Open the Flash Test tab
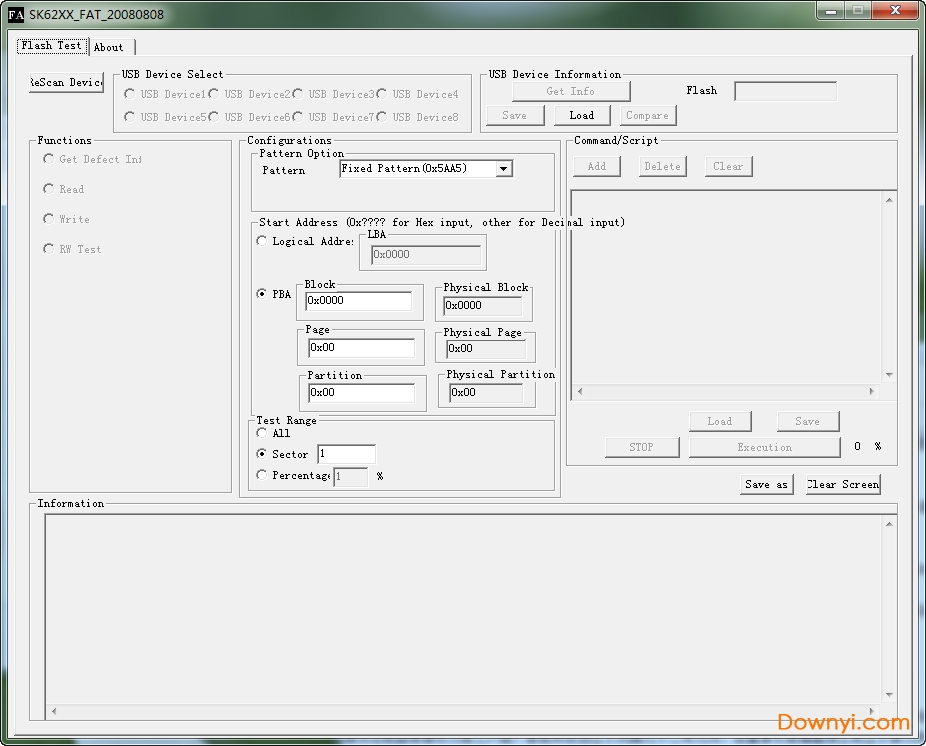Viewport: 926px width, 746px height. click(51, 46)
